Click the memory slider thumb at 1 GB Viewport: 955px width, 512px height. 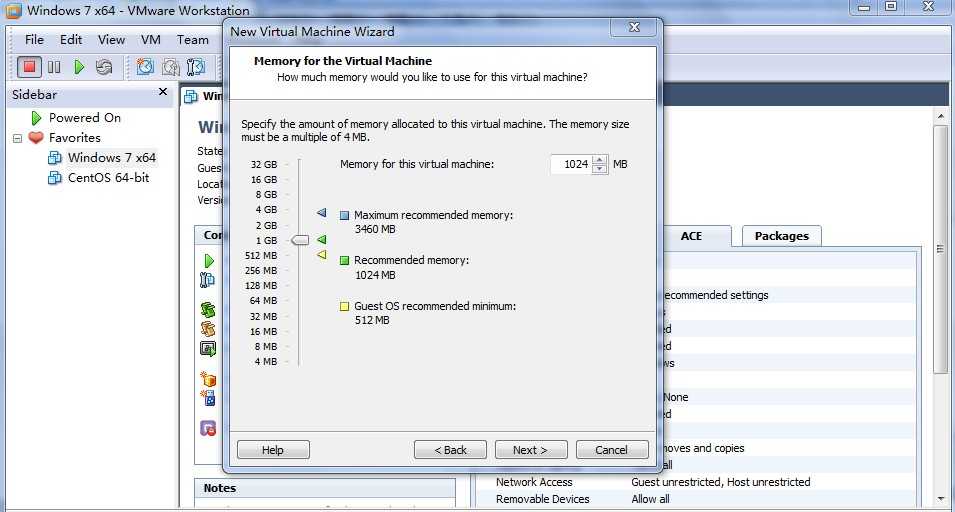(x=300, y=240)
